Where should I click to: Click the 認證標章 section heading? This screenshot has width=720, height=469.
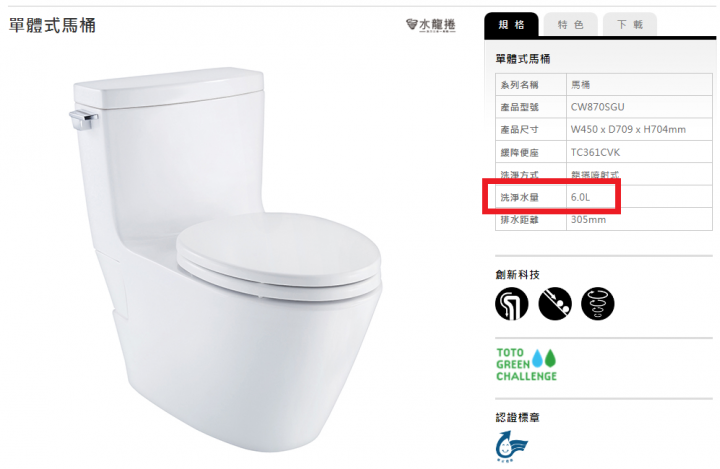pyautogui.click(x=518, y=418)
